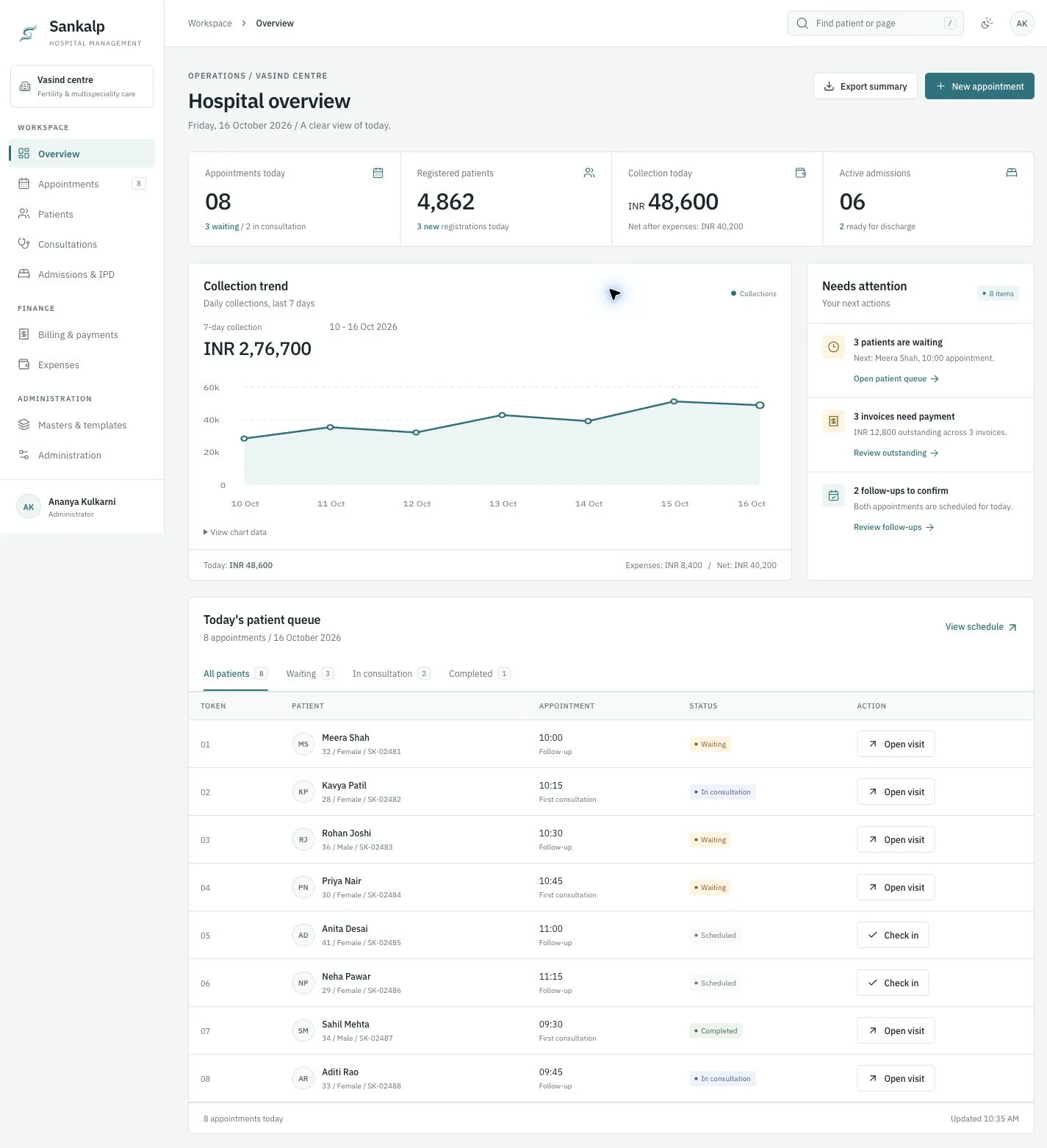This screenshot has height=1148, width=1047.
Task: Click Export summary button
Action: pos(865,86)
